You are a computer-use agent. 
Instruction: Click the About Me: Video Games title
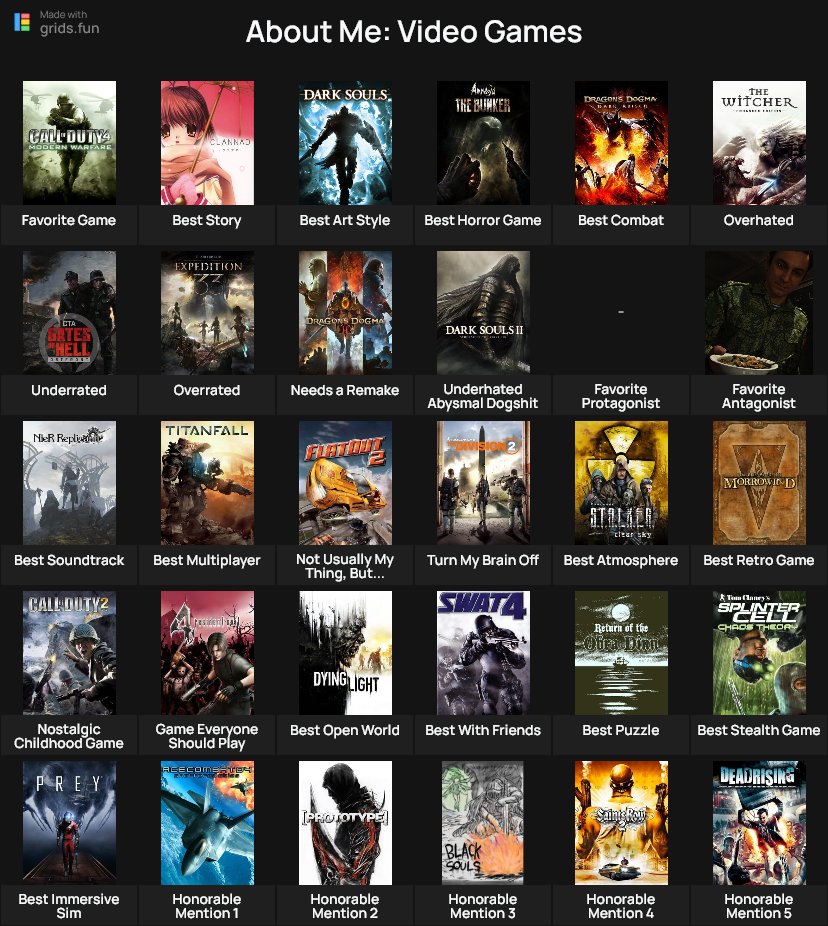pos(414,31)
